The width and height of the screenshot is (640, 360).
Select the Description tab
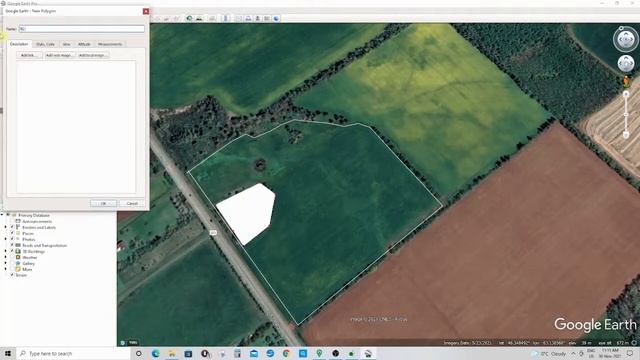tap(19, 44)
